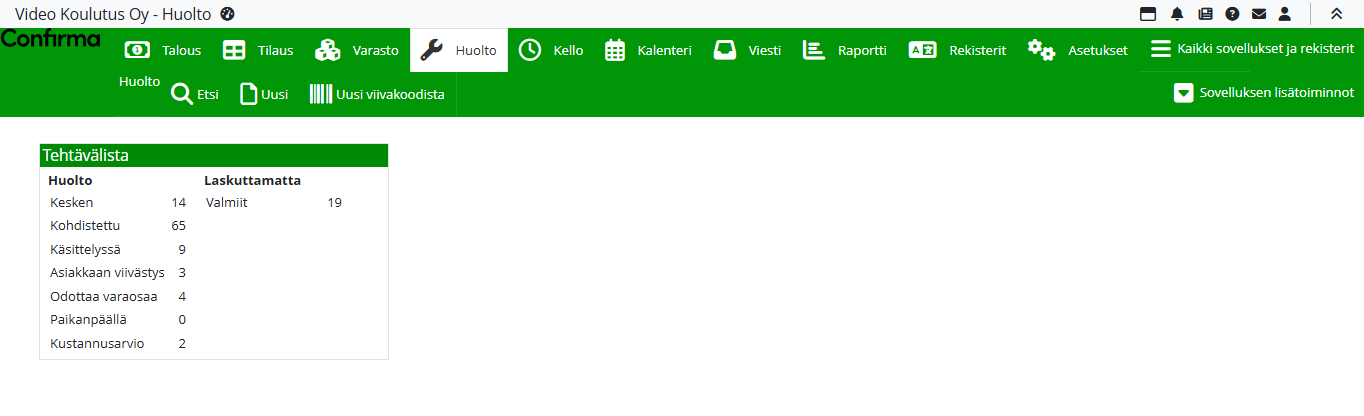Create new with Uusi viivakoodista
The image size is (1364, 416).
point(377,95)
